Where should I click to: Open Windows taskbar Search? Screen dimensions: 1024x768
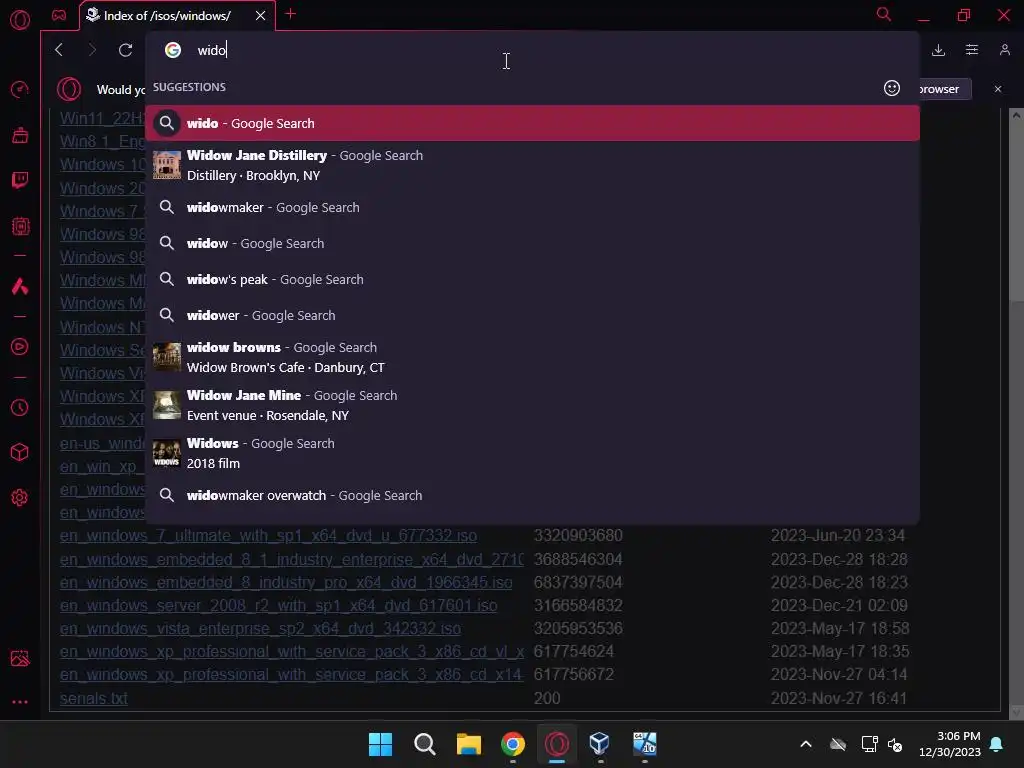tap(424, 744)
